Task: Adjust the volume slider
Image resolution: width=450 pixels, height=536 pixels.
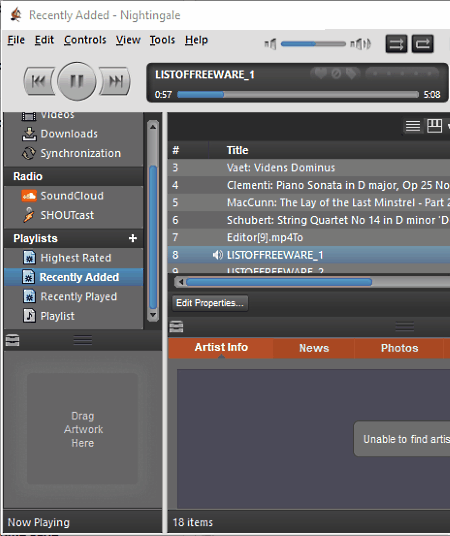Action: 313,44
